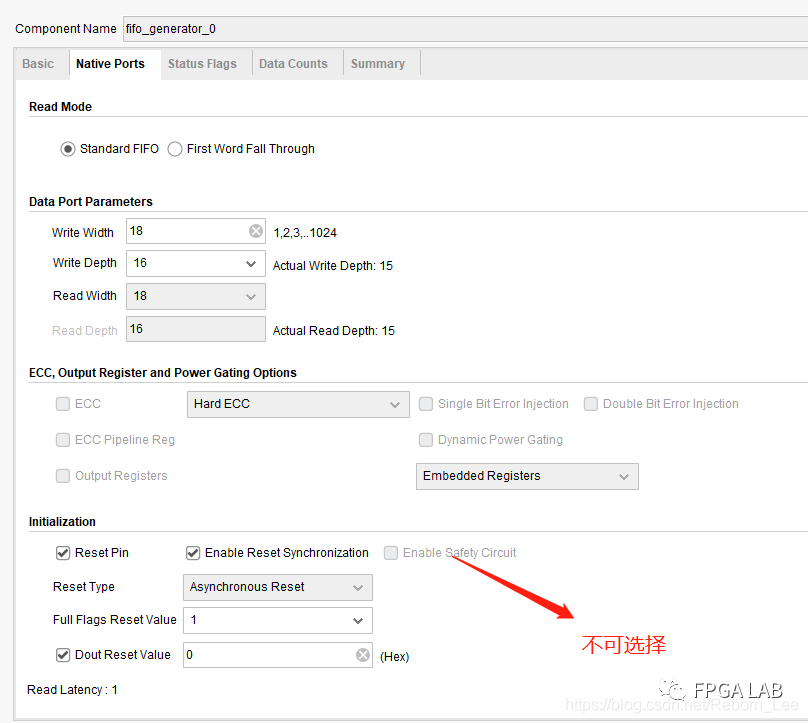808x723 pixels.
Task: Open the Summary tab
Action: pyautogui.click(x=378, y=64)
